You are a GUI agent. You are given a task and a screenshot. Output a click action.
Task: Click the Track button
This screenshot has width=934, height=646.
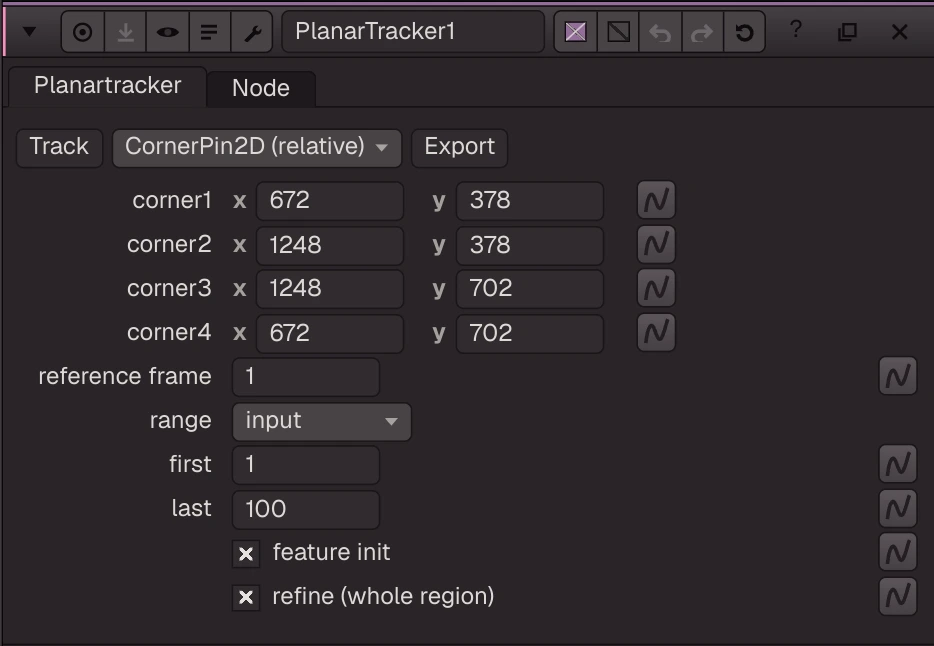(x=59, y=147)
